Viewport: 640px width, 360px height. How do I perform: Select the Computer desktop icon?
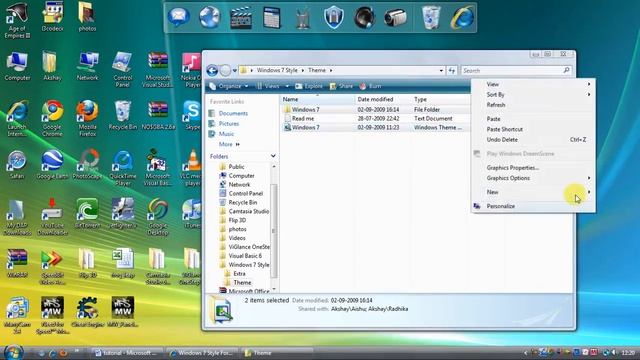[17, 66]
